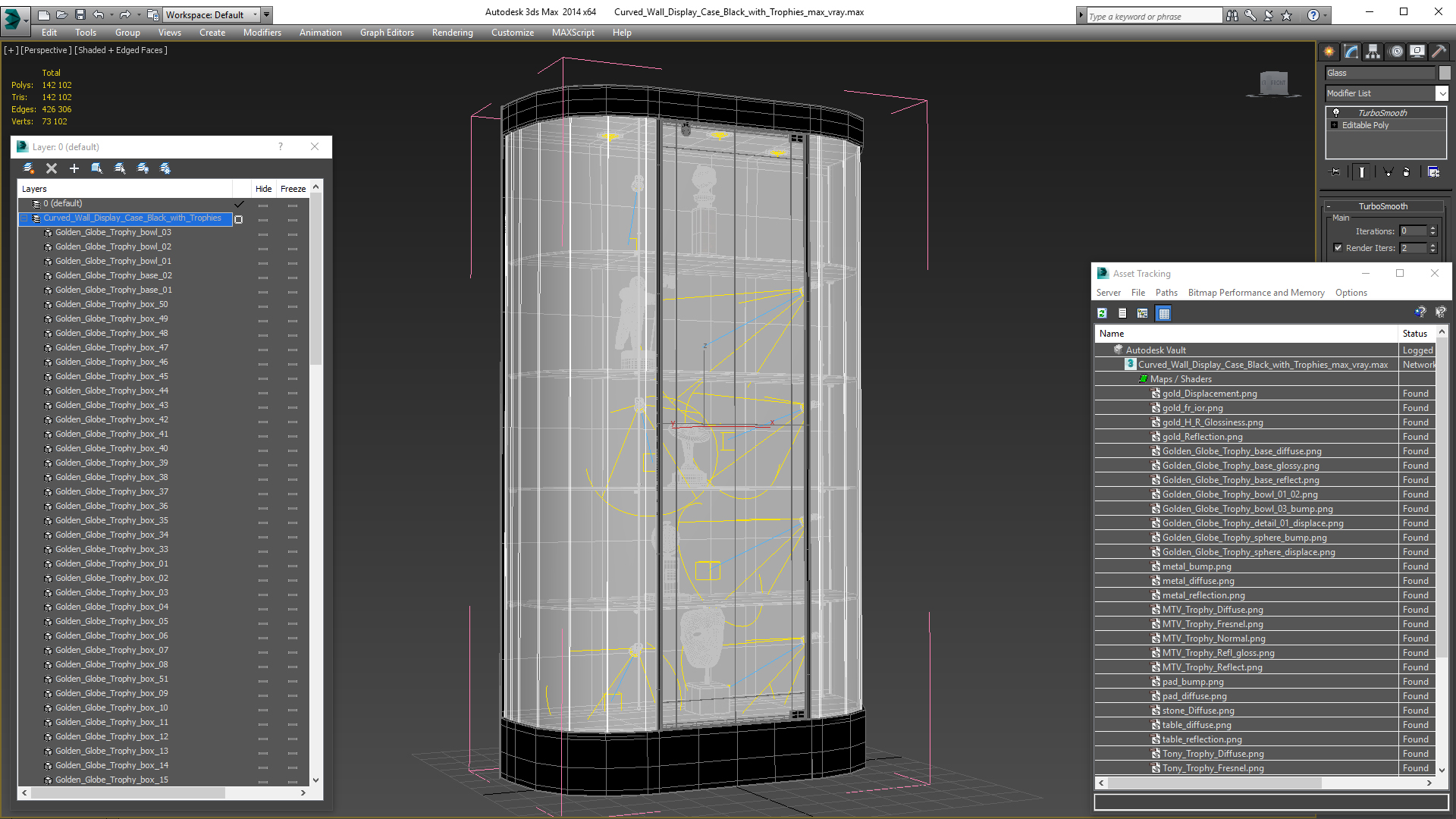Open the Bitmap Performance and Memory menu
The height and width of the screenshot is (819, 1456).
[x=1256, y=293]
